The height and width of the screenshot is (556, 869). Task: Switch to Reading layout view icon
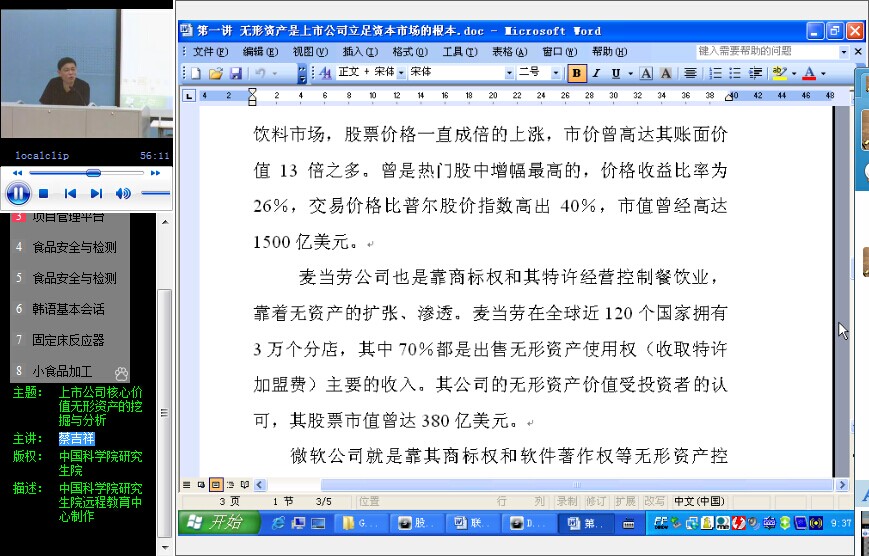(x=244, y=485)
